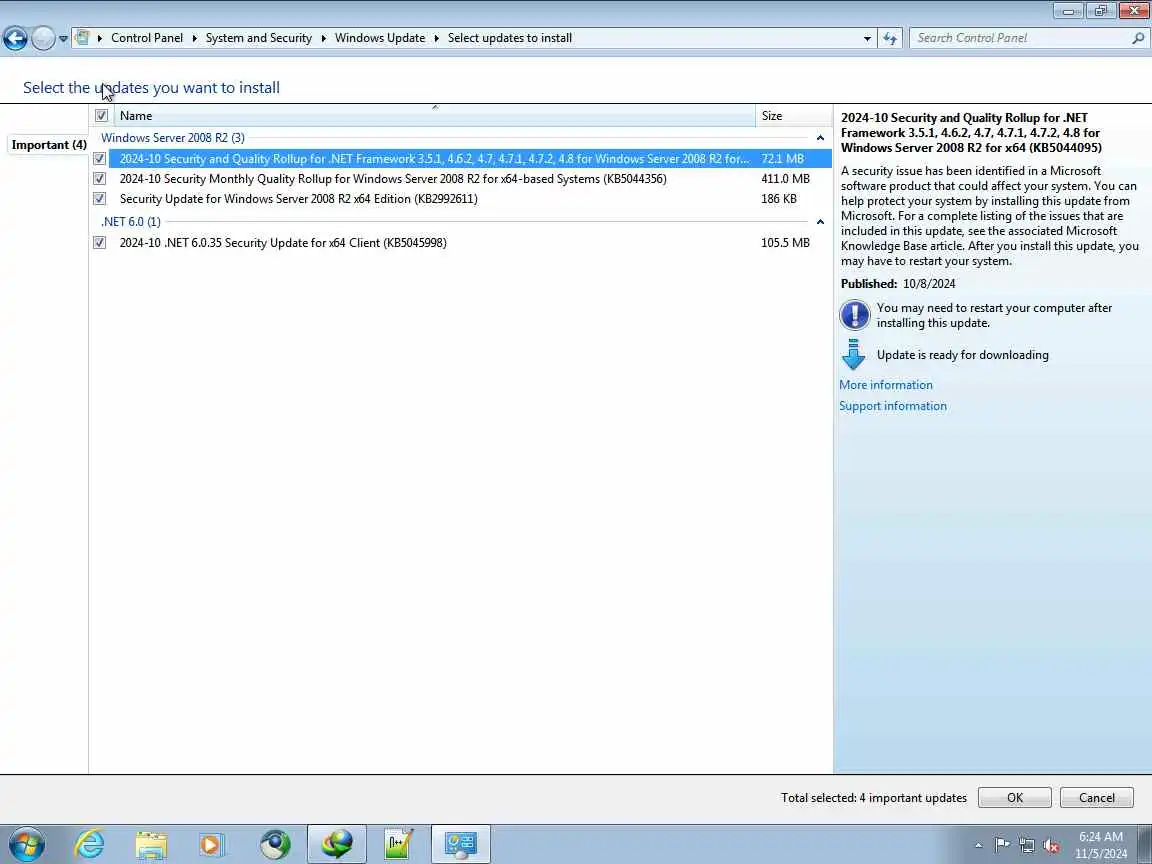This screenshot has height=864, width=1152.
Task: Open the Action Center flag tray icon
Action: 1001,846
